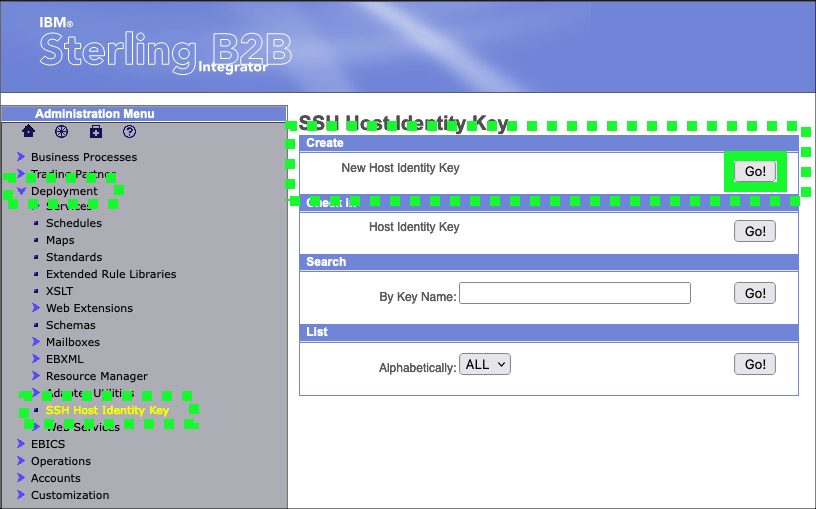Open the Alphabetically ALL dropdown

485,364
